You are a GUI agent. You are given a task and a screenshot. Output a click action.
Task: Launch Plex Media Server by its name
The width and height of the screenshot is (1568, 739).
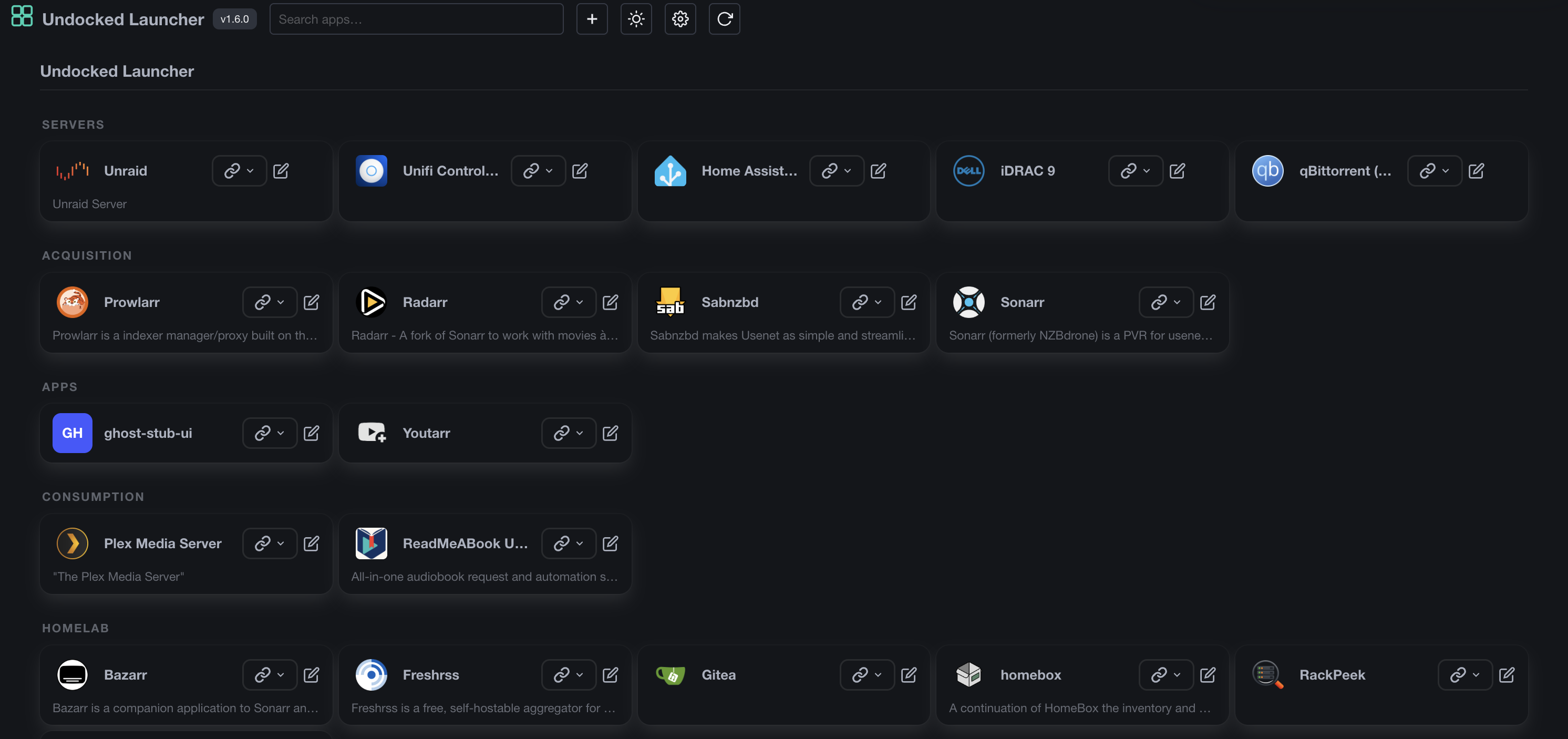click(162, 543)
